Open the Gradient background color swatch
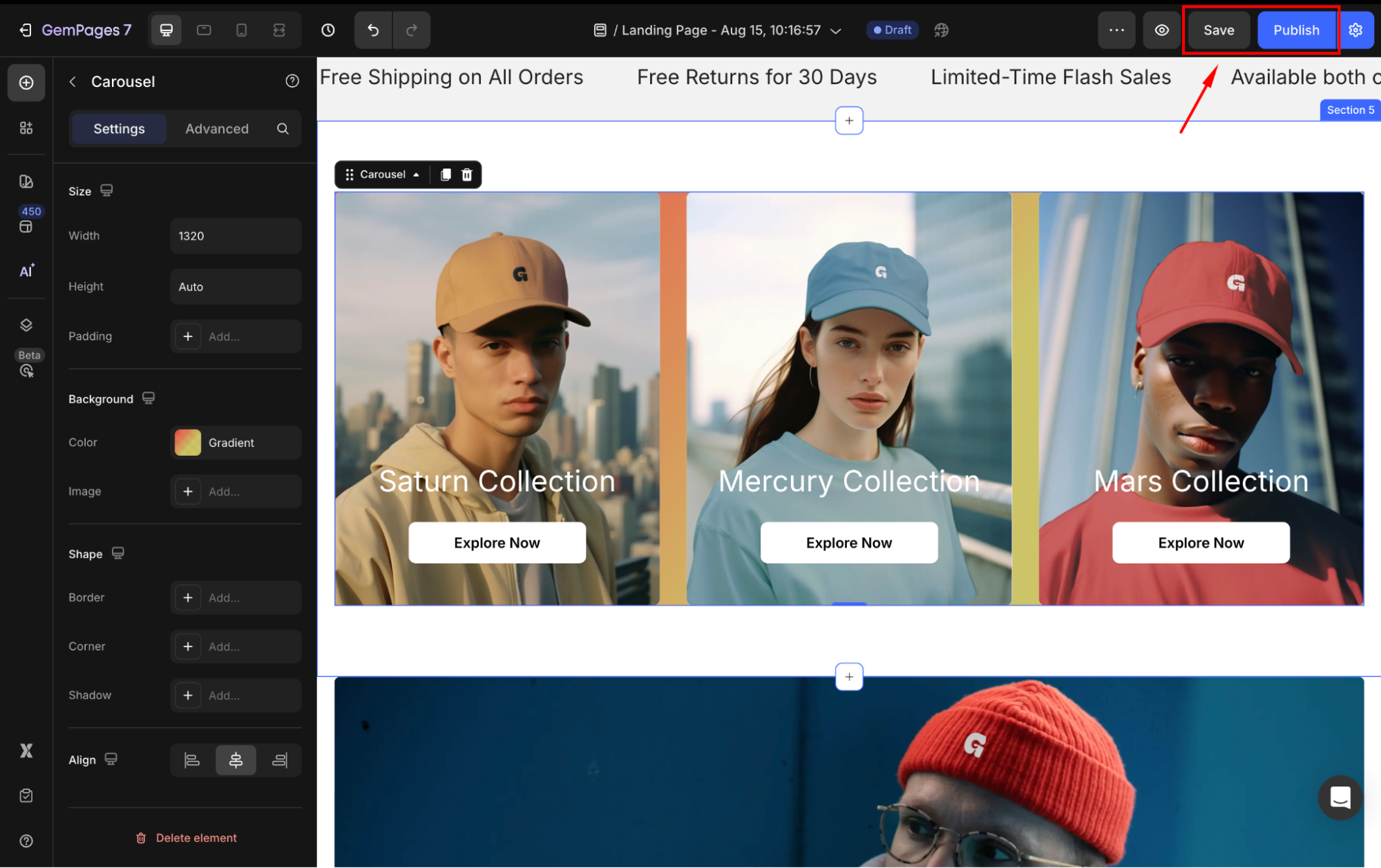This screenshot has height=868, width=1381. [188, 443]
